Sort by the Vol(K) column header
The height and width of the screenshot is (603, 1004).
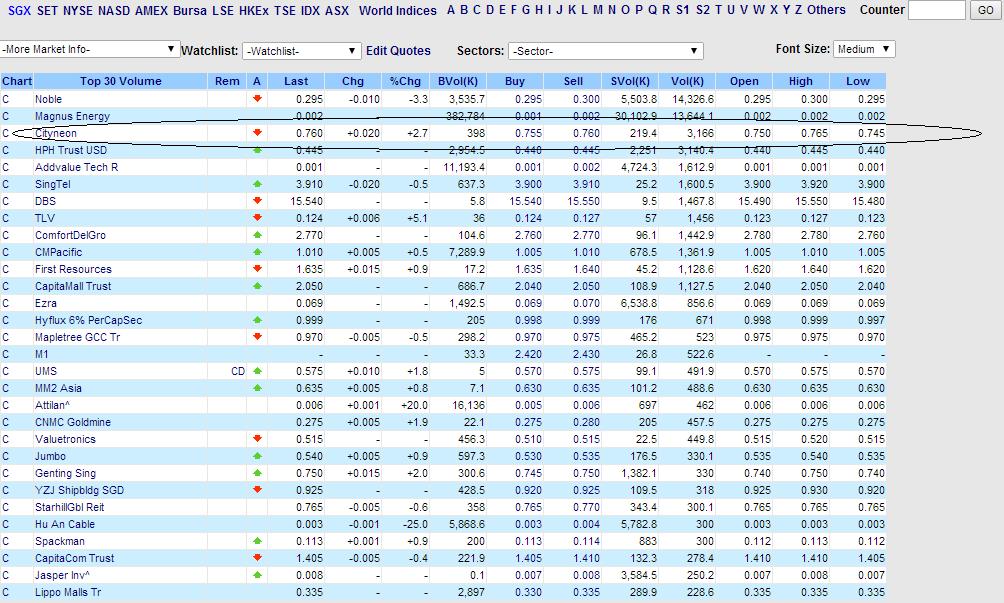click(687, 81)
